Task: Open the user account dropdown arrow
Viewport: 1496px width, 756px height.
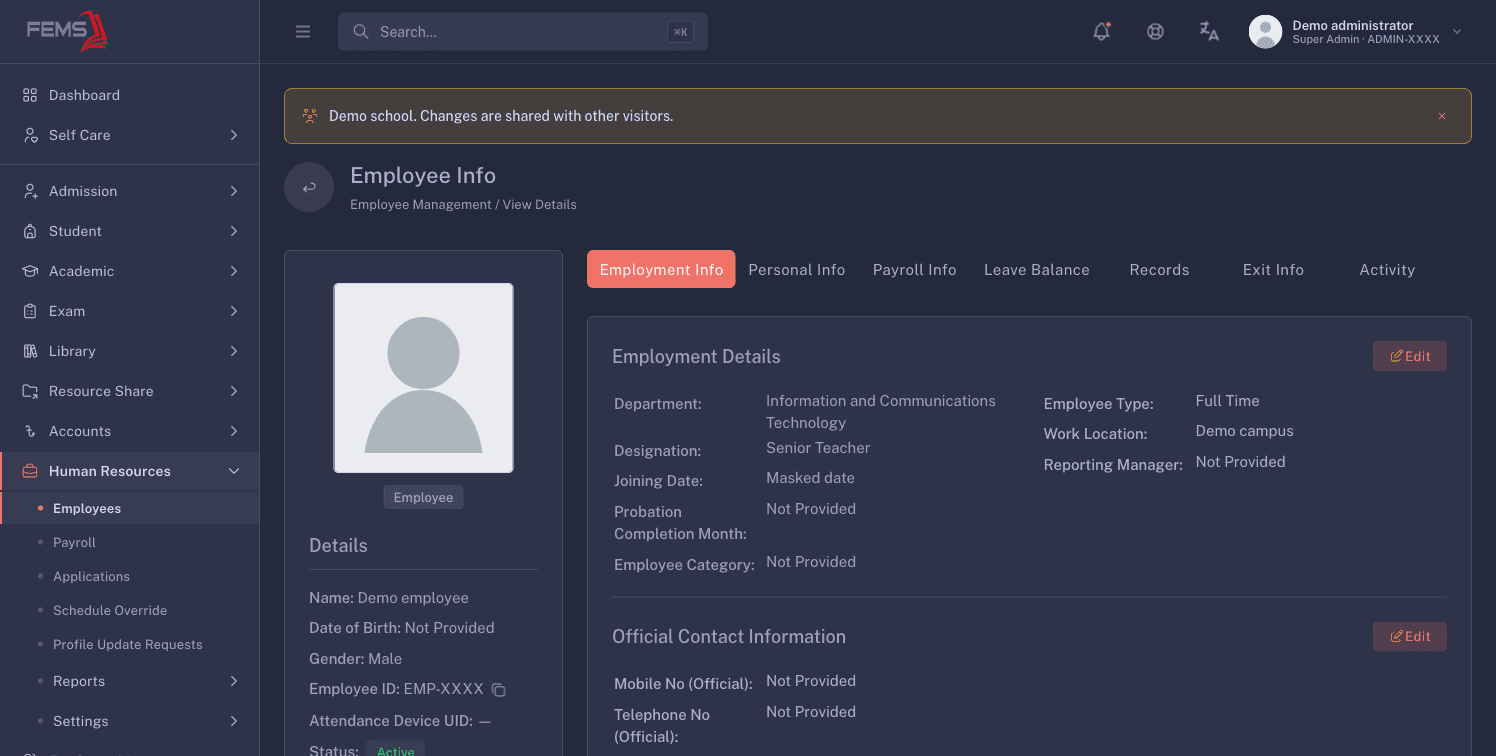Action: pyautogui.click(x=1457, y=32)
